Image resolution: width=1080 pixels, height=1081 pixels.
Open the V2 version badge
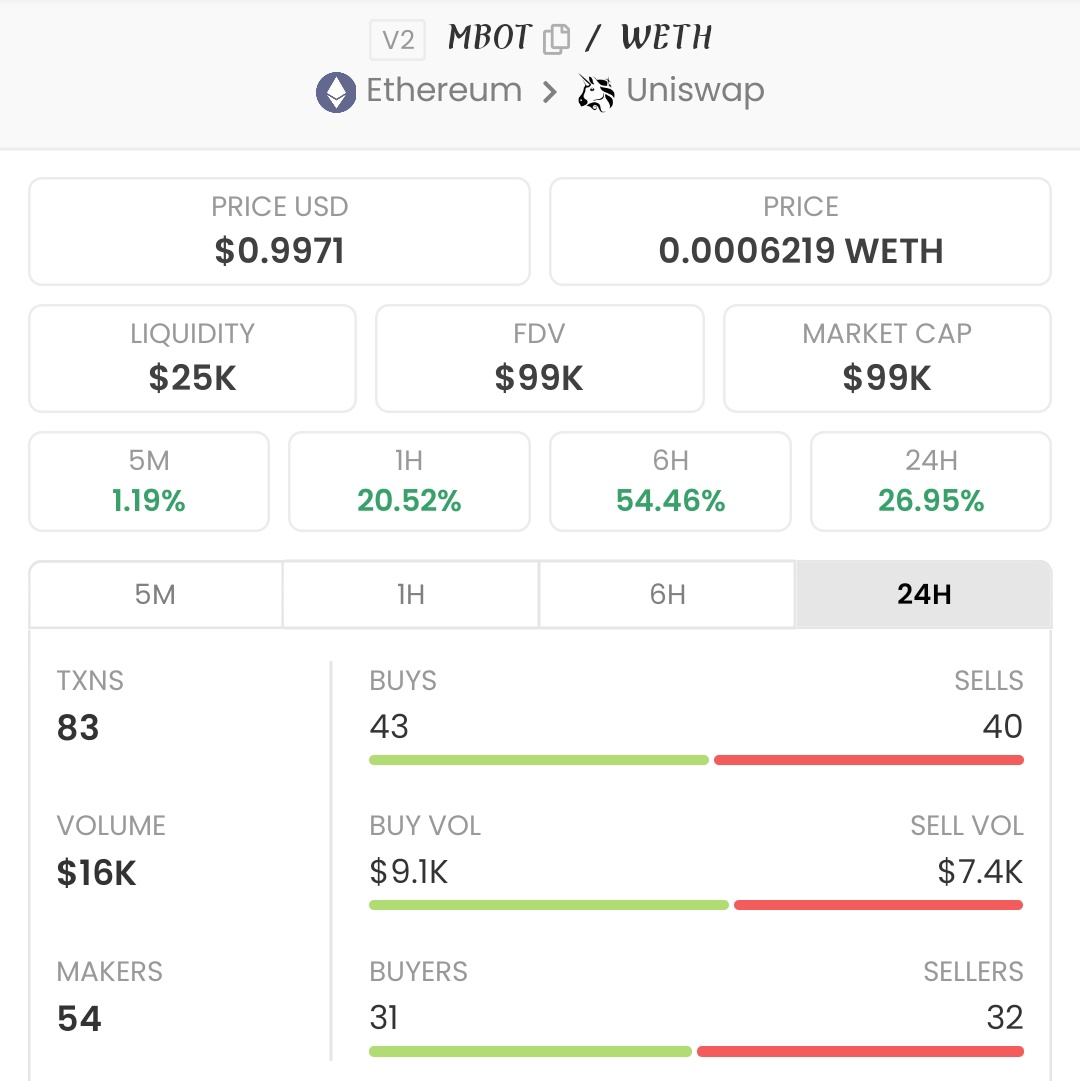click(397, 39)
